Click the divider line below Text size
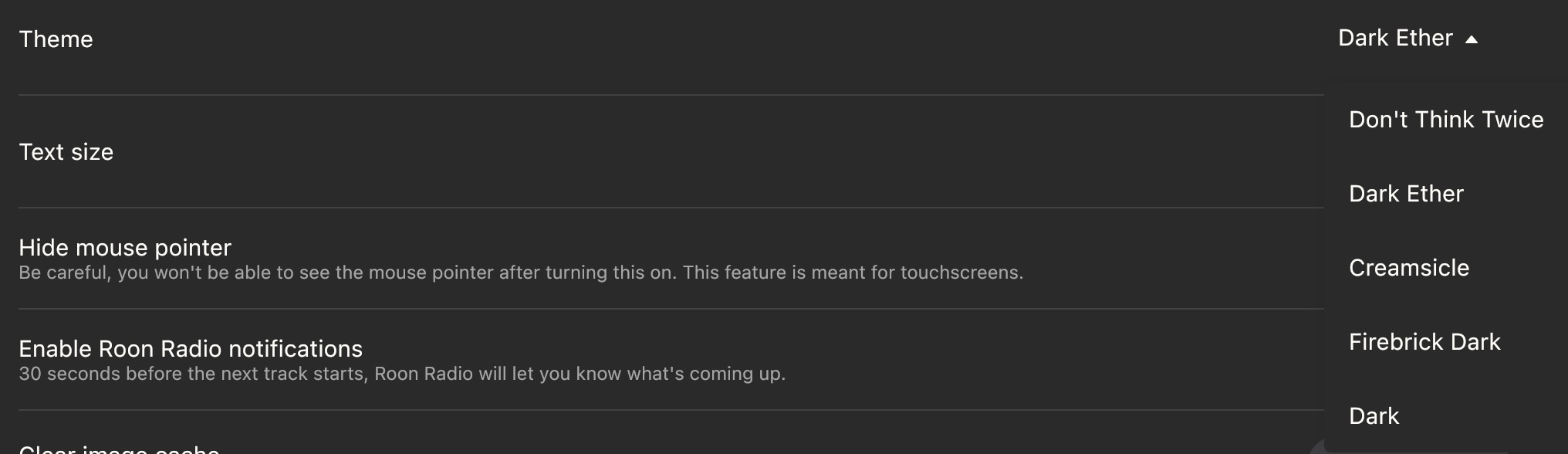1568x454 pixels. (x=671, y=208)
